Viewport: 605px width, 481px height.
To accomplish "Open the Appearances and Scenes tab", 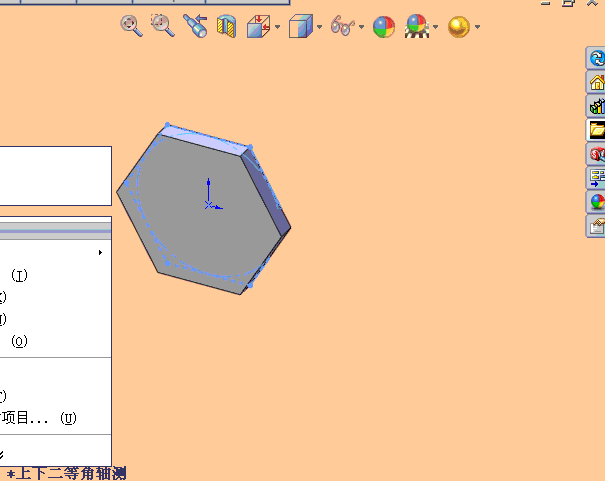I will (x=596, y=202).
